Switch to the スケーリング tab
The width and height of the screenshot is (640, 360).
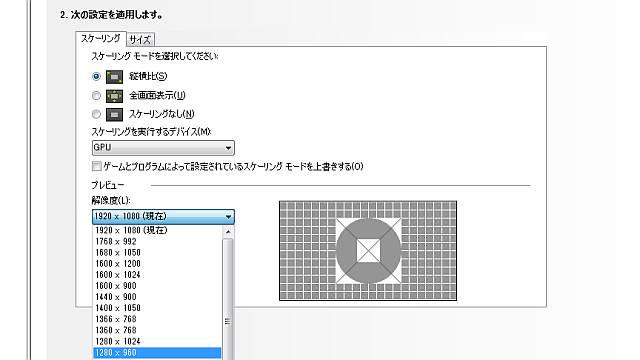click(100, 39)
